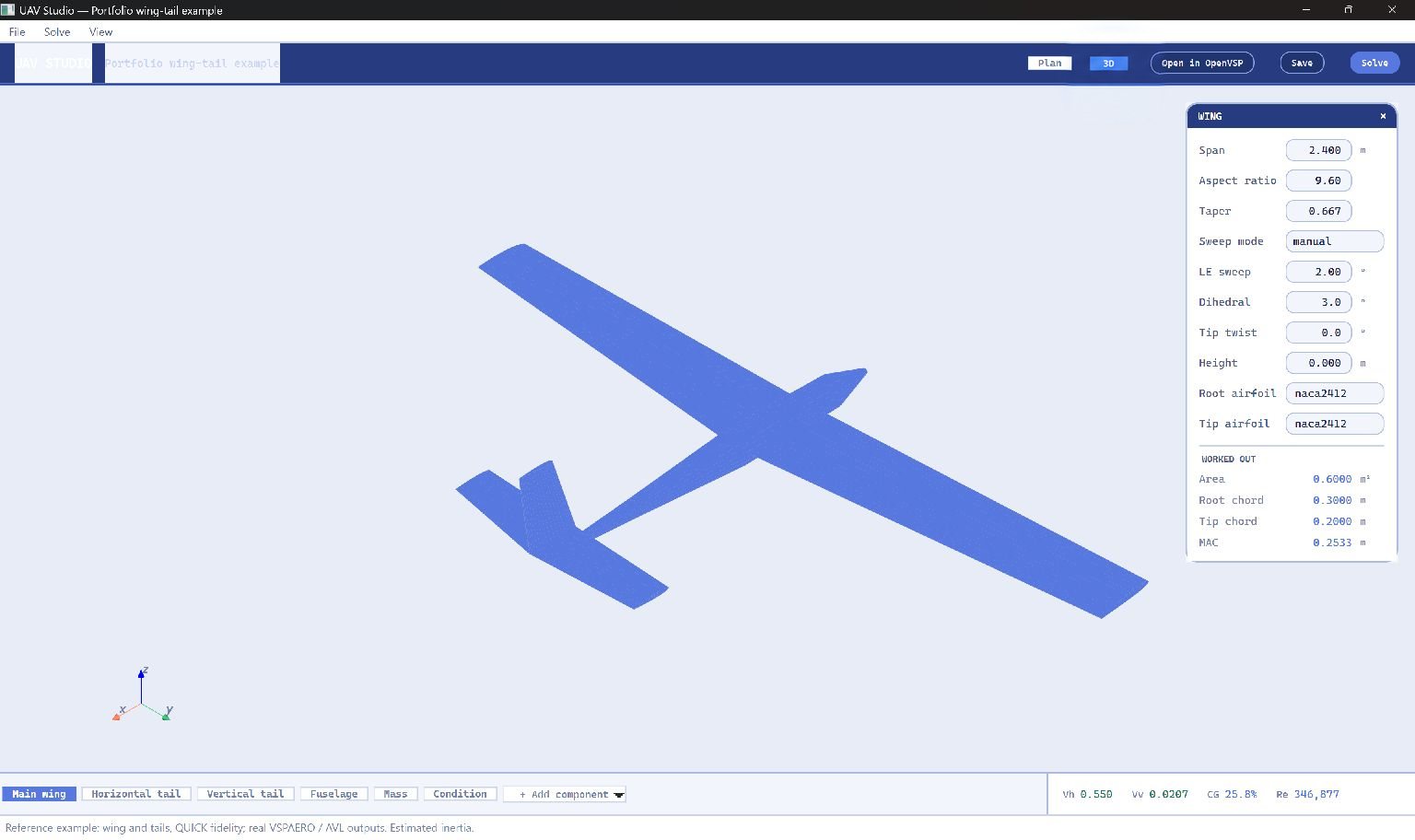Click the Tip chord value 0.2000
Image resolution: width=1415 pixels, height=840 pixels.
coord(1332,521)
